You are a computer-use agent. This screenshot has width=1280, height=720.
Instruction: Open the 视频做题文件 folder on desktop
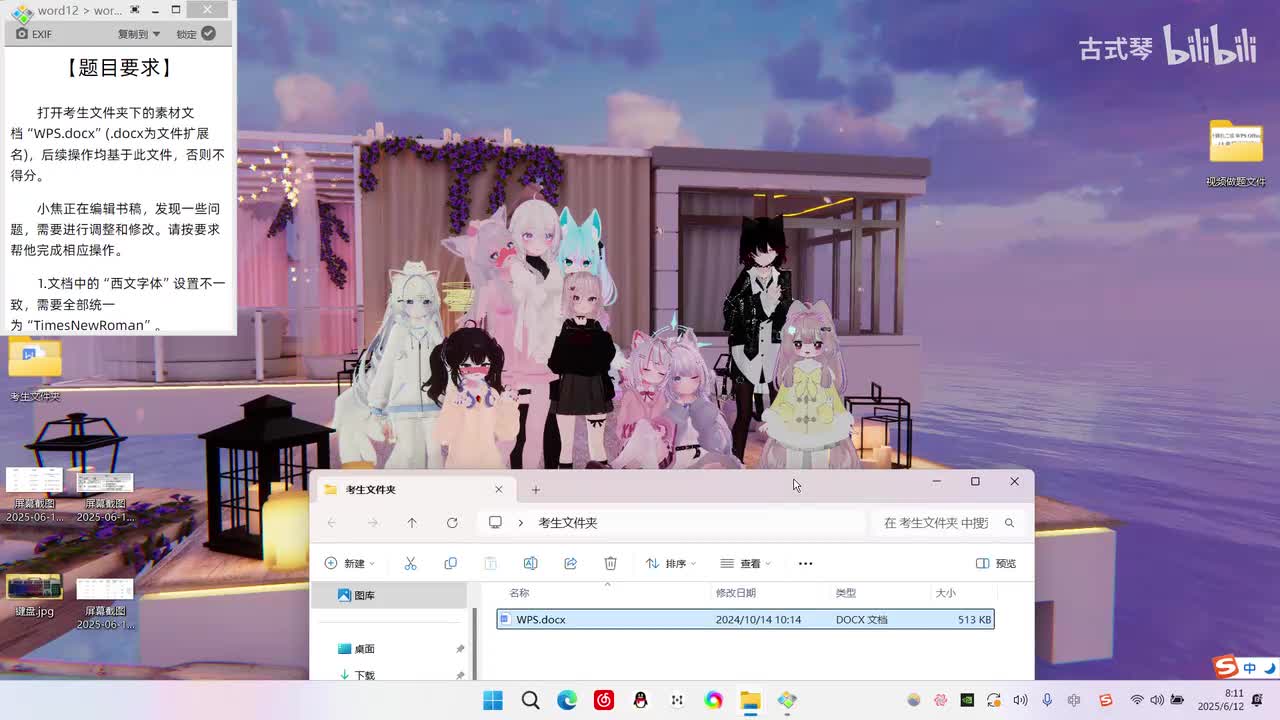[x=1236, y=152]
